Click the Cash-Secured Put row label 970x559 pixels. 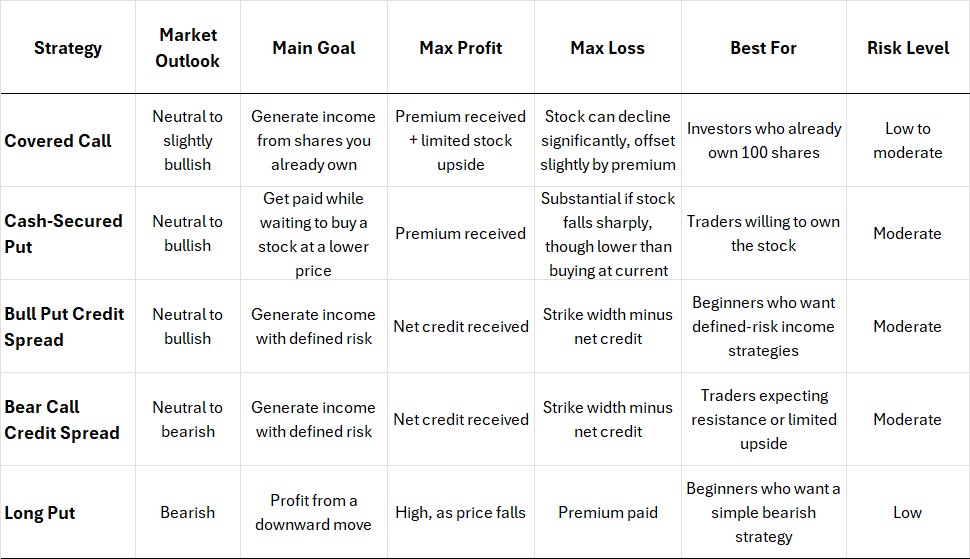coord(63,233)
